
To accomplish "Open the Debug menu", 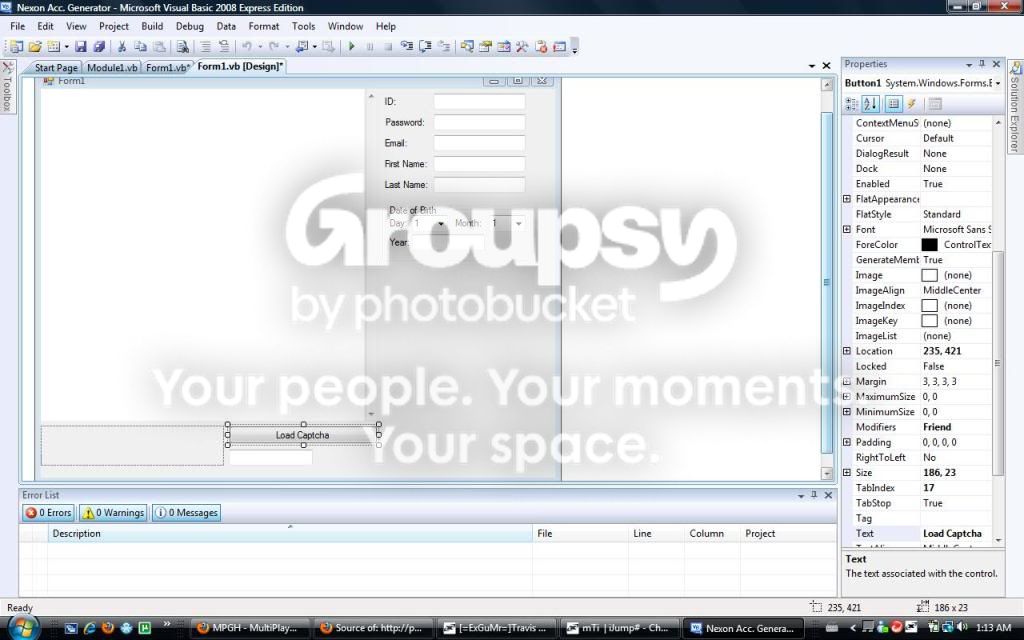I will click(189, 26).
